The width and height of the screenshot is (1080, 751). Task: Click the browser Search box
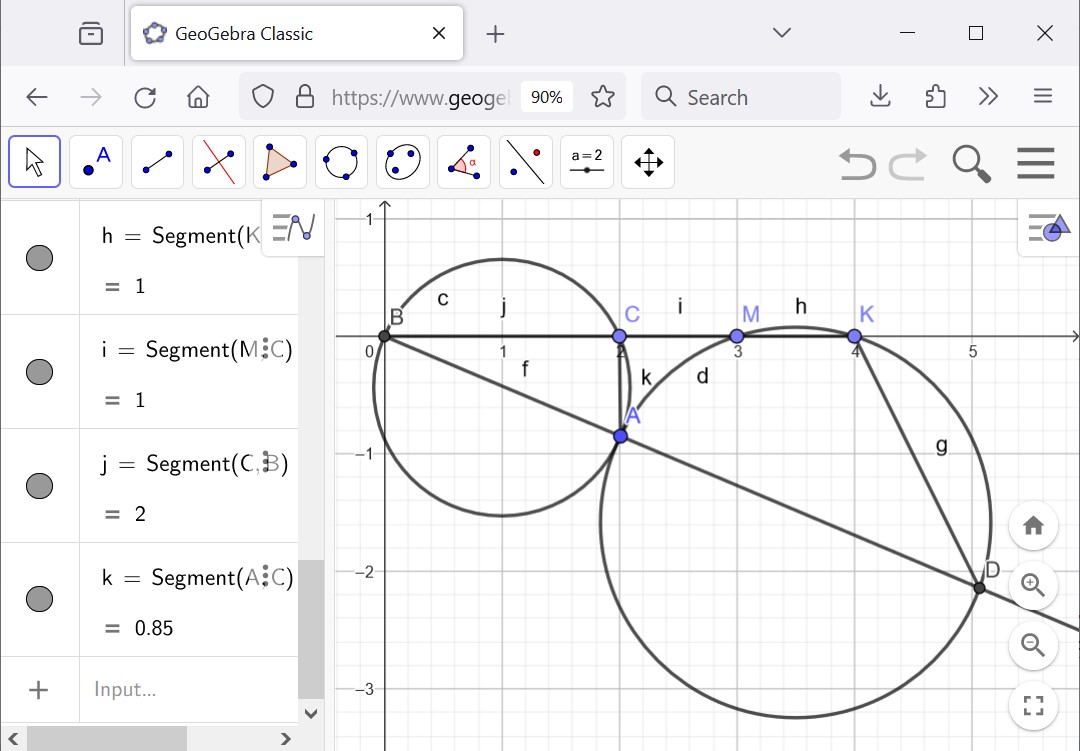[741, 97]
